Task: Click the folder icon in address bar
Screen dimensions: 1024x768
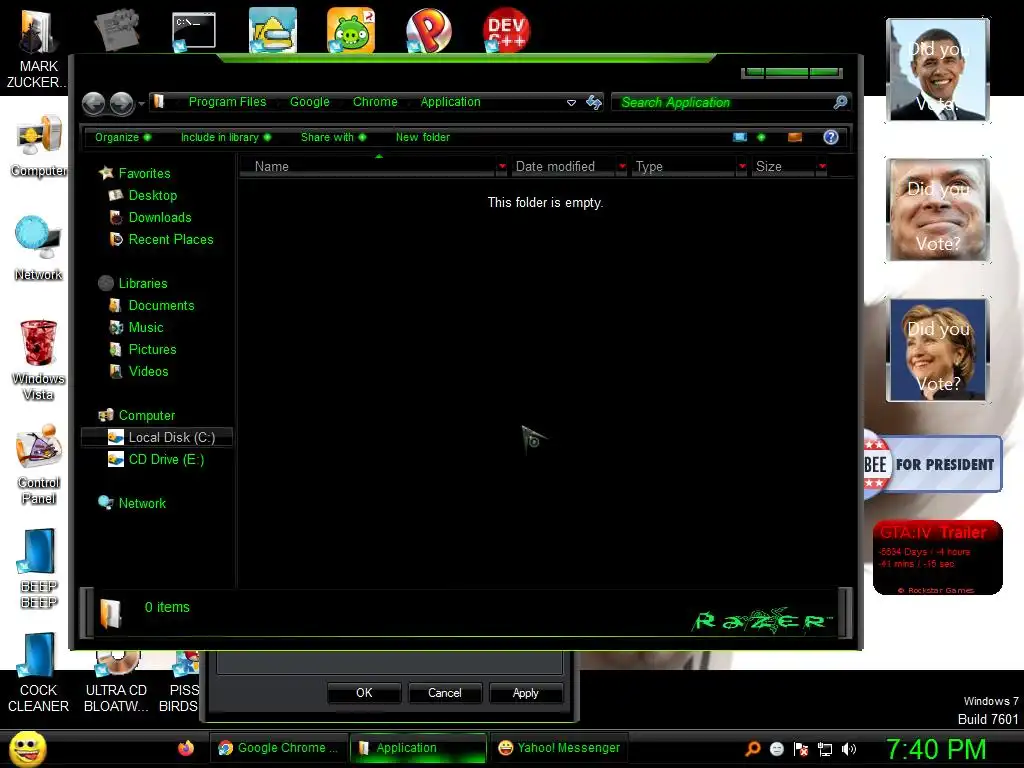Action: [159, 102]
